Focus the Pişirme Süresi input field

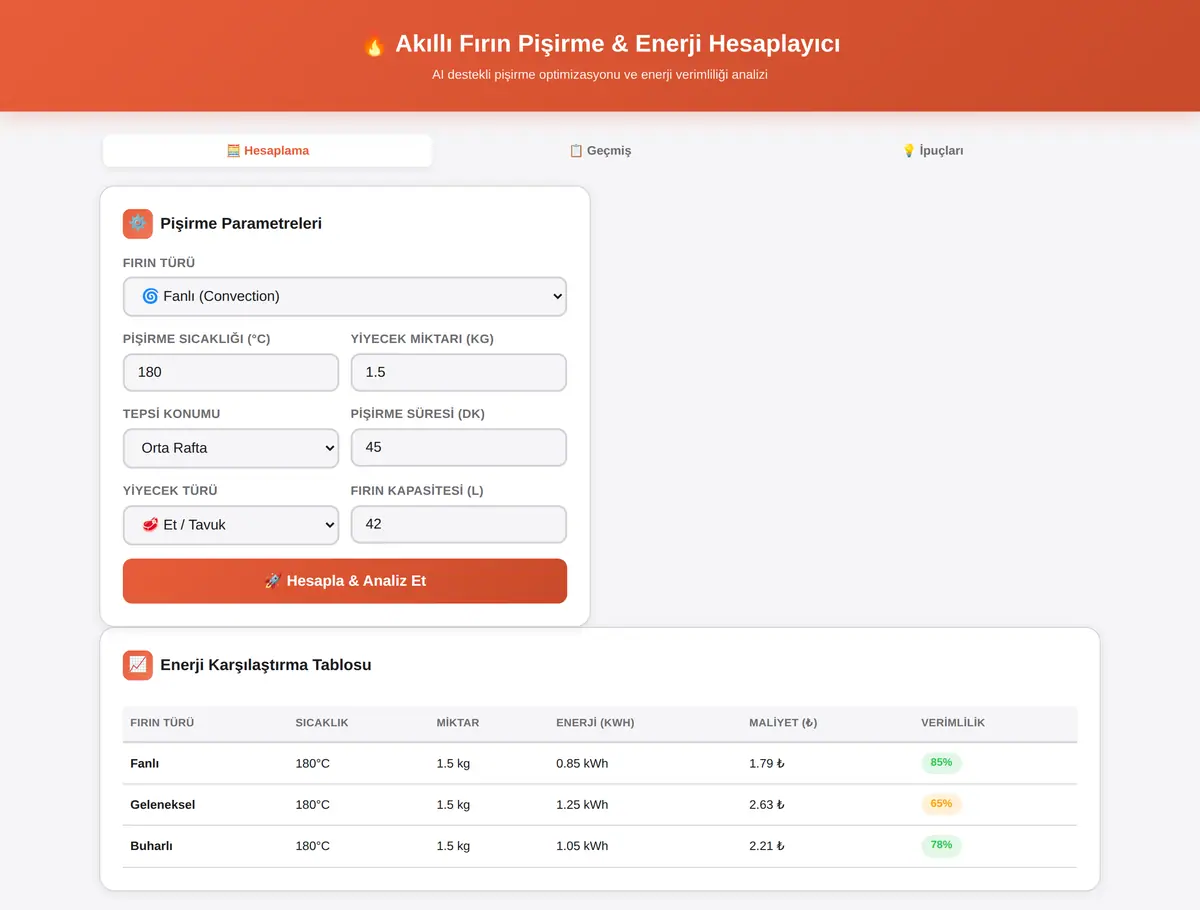[x=459, y=448]
